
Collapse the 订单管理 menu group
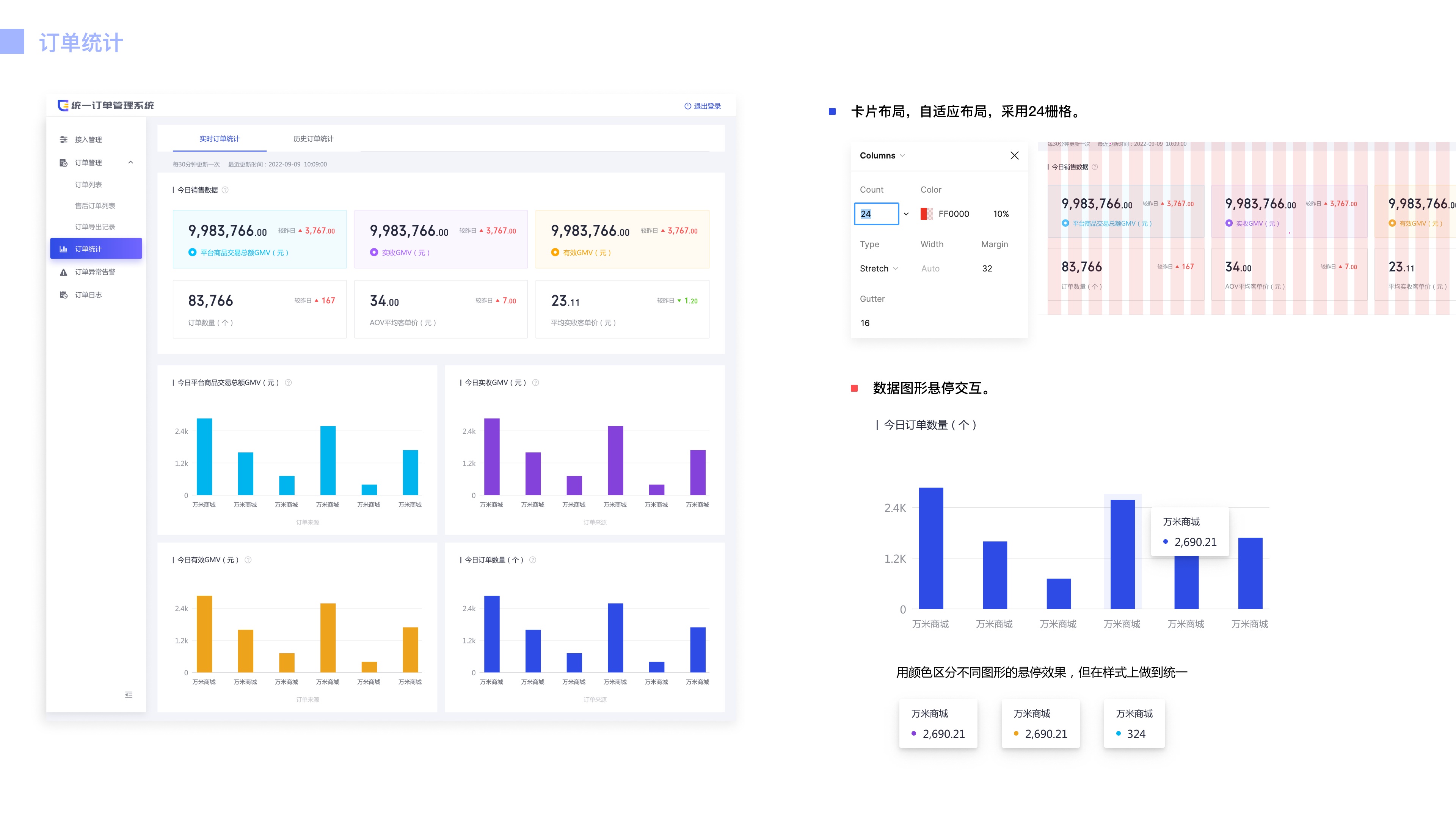click(130, 163)
